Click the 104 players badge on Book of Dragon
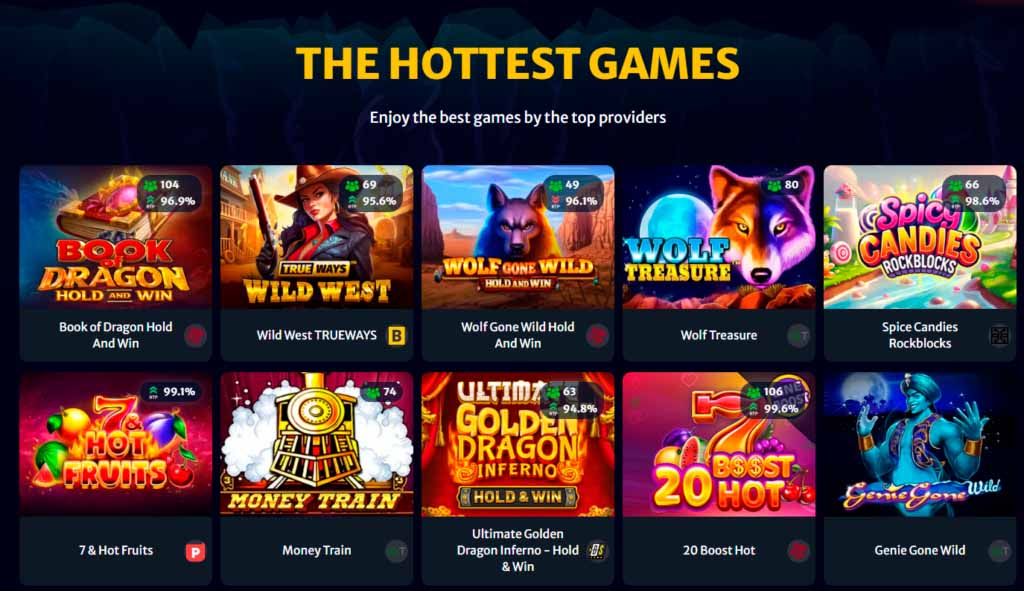Screen dimensions: 1024x591 [x=162, y=185]
